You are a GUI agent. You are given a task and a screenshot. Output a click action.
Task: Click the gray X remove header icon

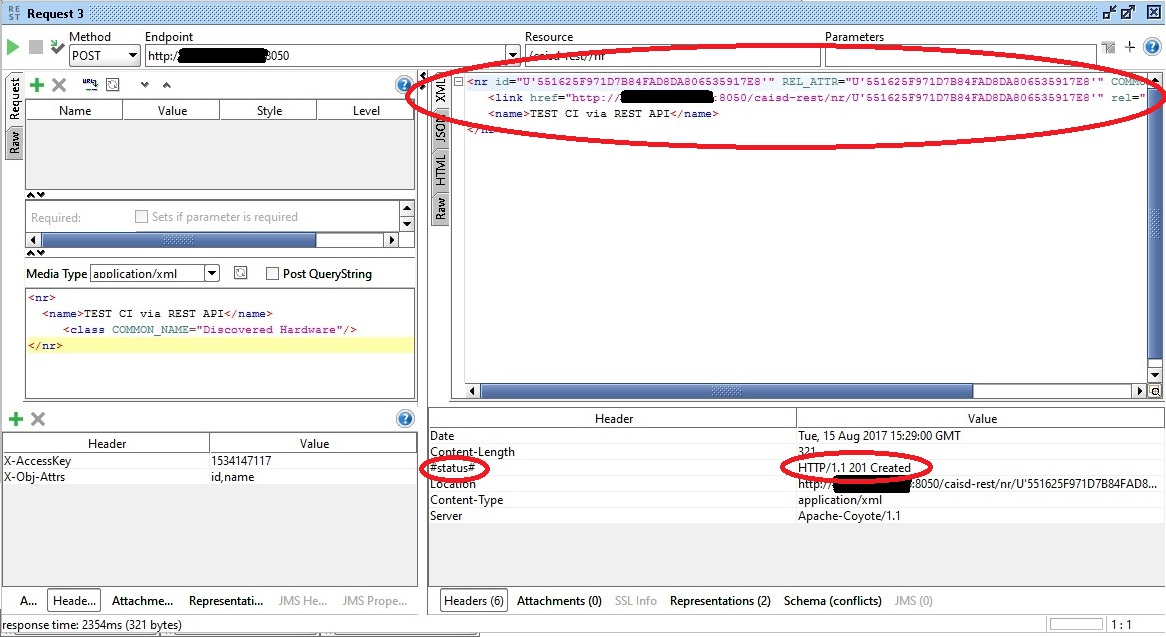tap(38, 419)
